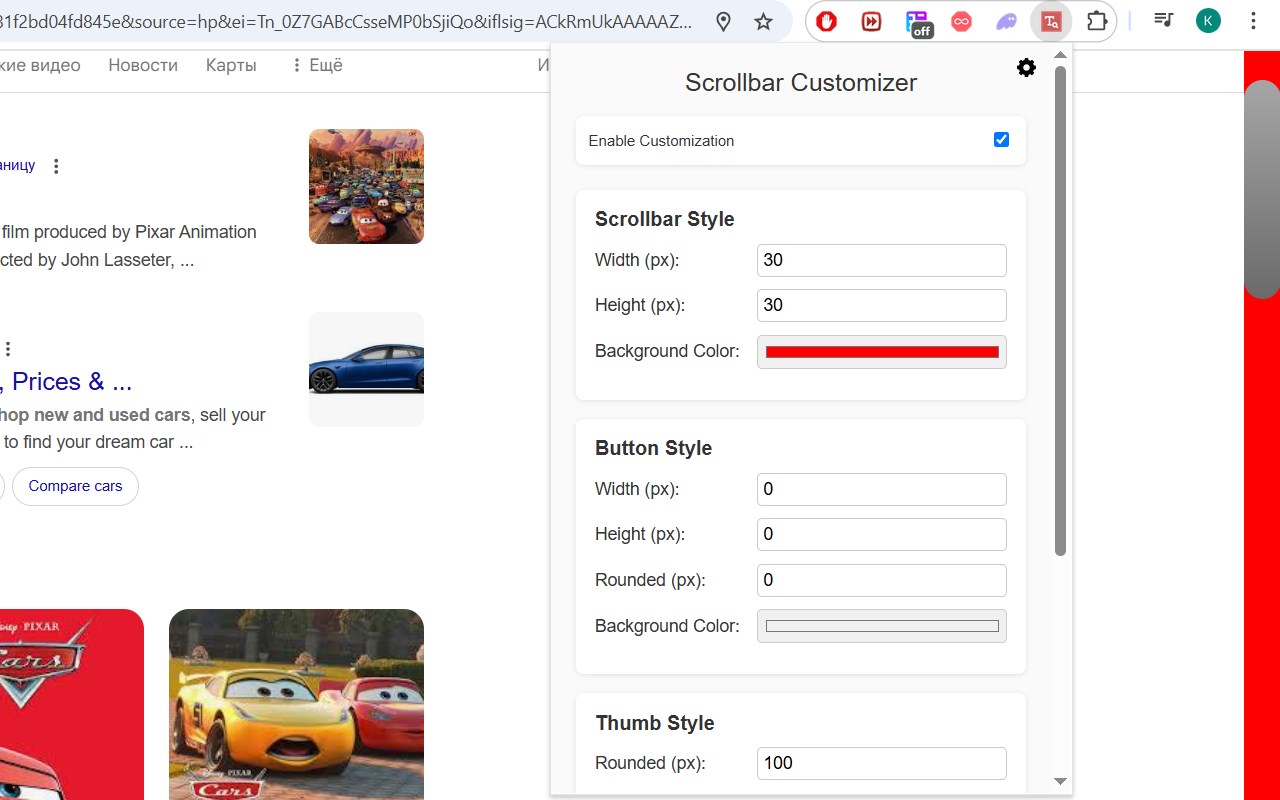Click the Scrollbar Style Height field

pos(881,305)
